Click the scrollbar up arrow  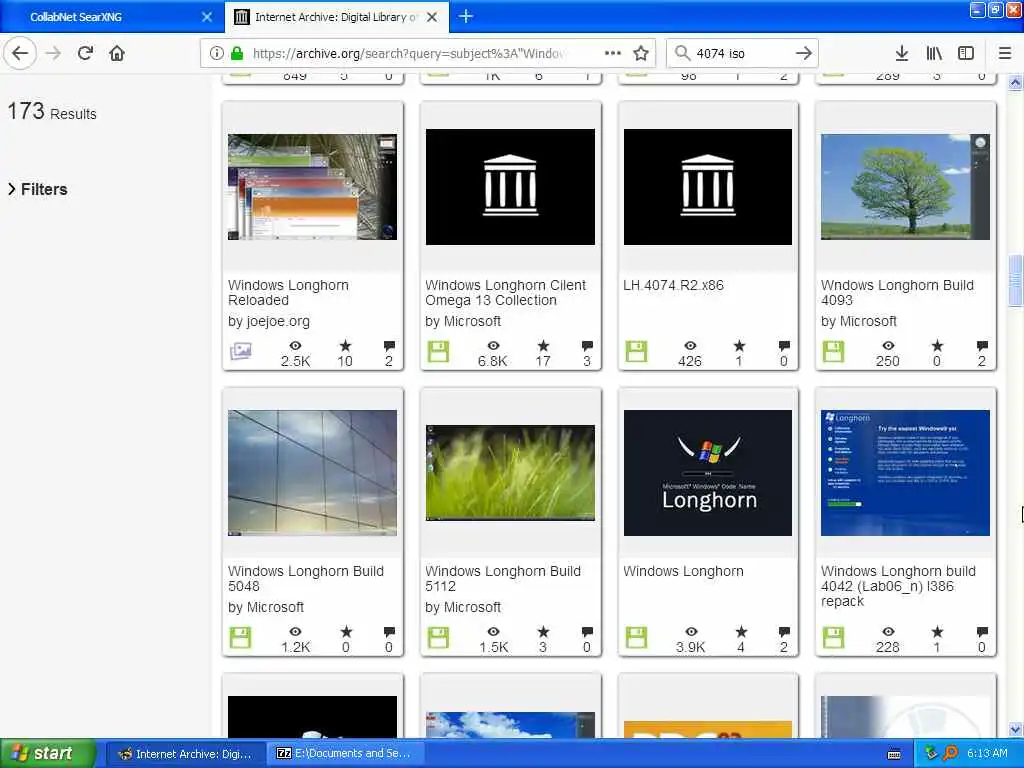tap(1015, 82)
